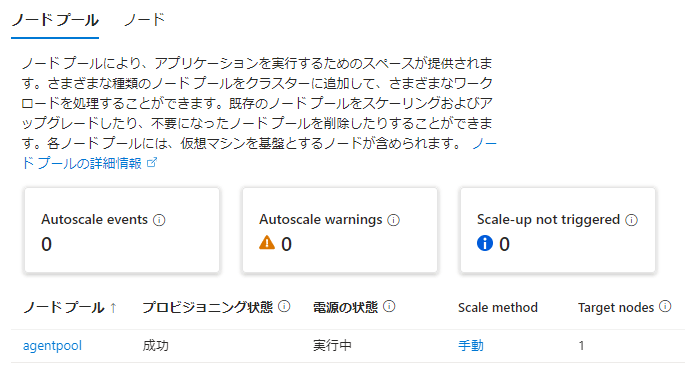
Task: Open the agentpool node pool link
Action: click(52, 346)
